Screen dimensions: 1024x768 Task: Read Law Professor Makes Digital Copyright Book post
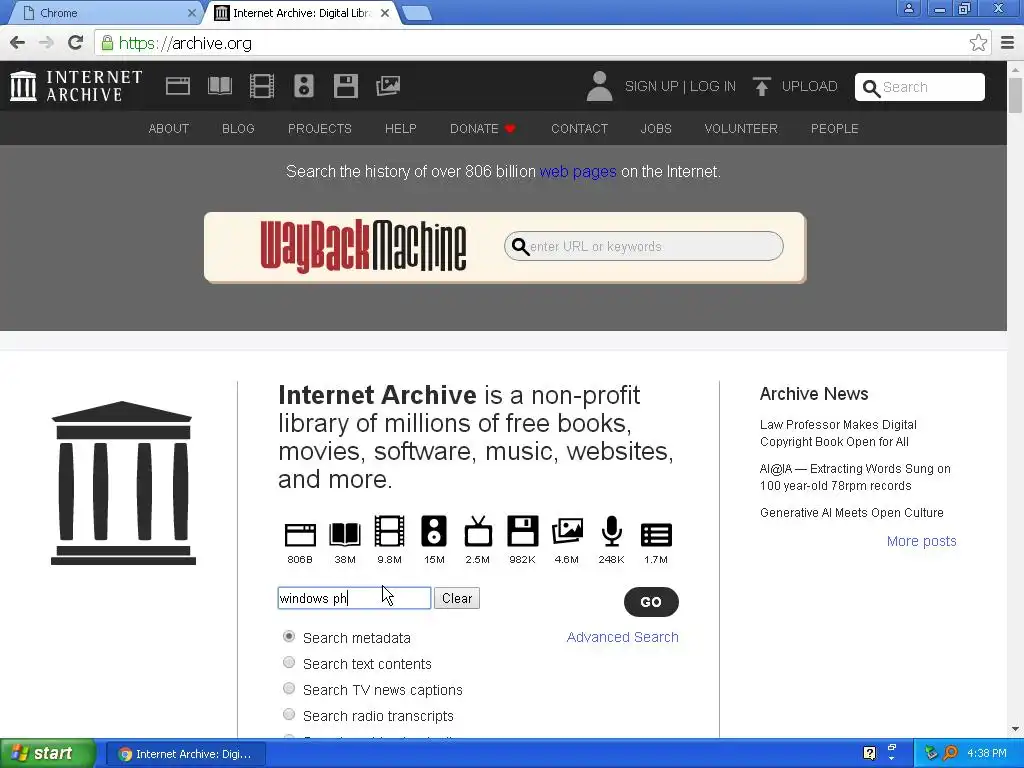tap(838, 433)
